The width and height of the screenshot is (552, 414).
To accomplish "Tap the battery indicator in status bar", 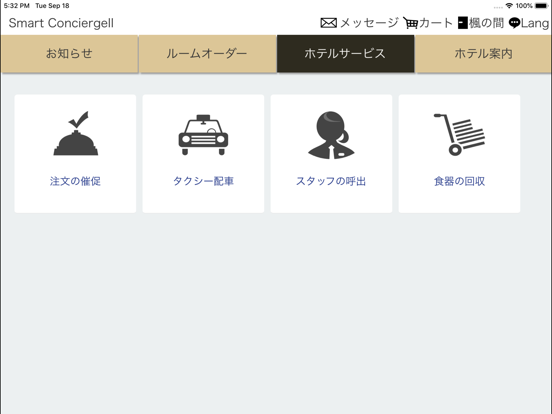I will pyautogui.click(x=541, y=6).
